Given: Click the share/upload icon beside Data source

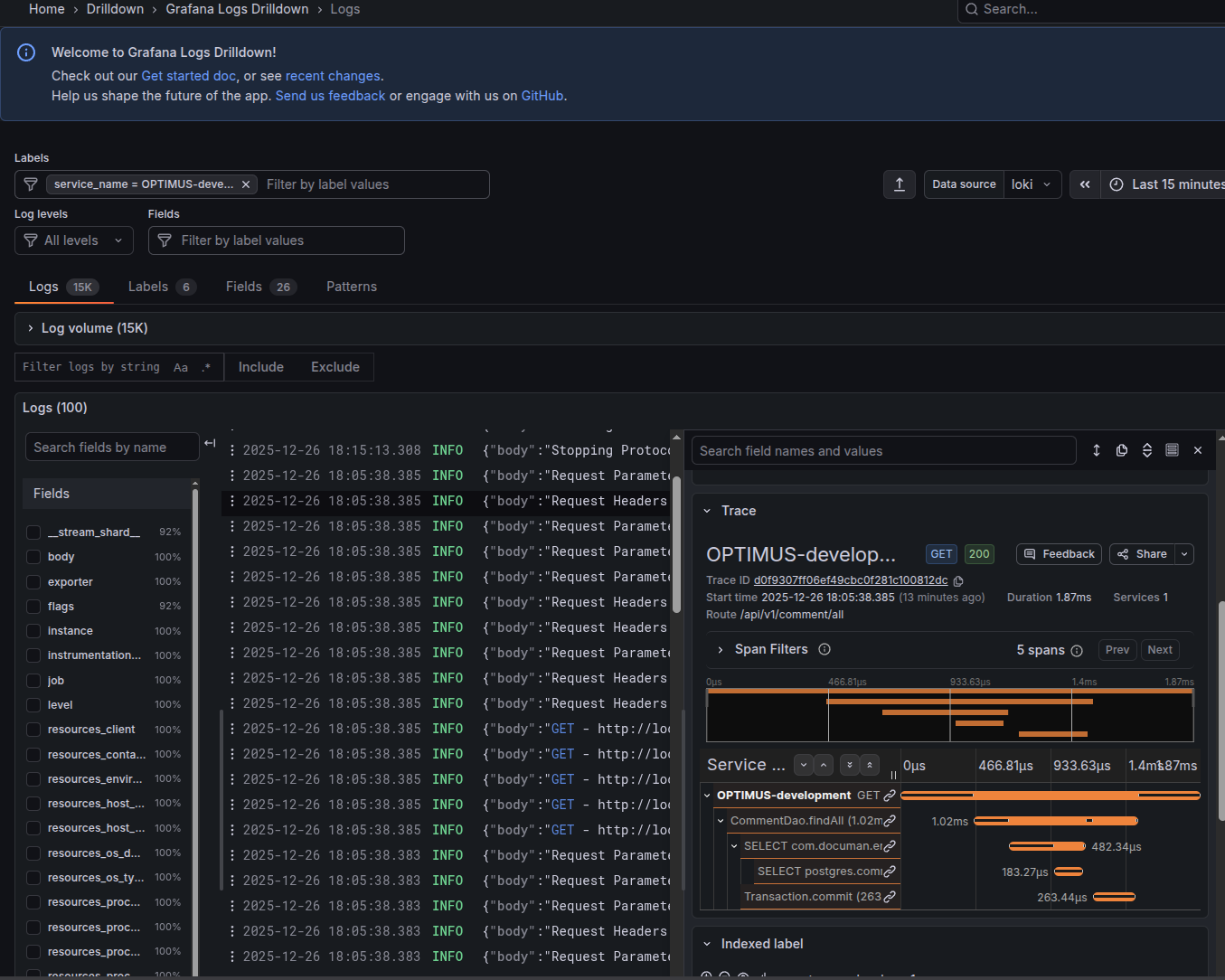Looking at the screenshot, I should (899, 184).
